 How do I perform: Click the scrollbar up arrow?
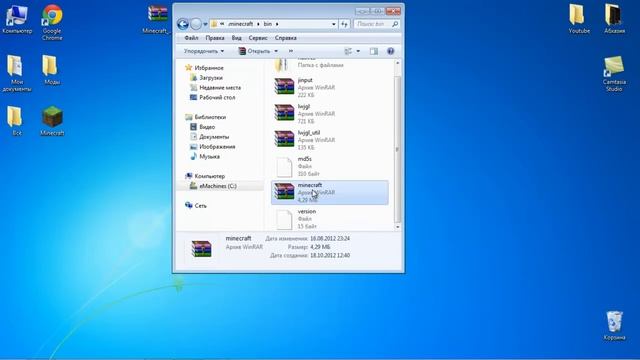pyautogui.click(x=397, y=63)
